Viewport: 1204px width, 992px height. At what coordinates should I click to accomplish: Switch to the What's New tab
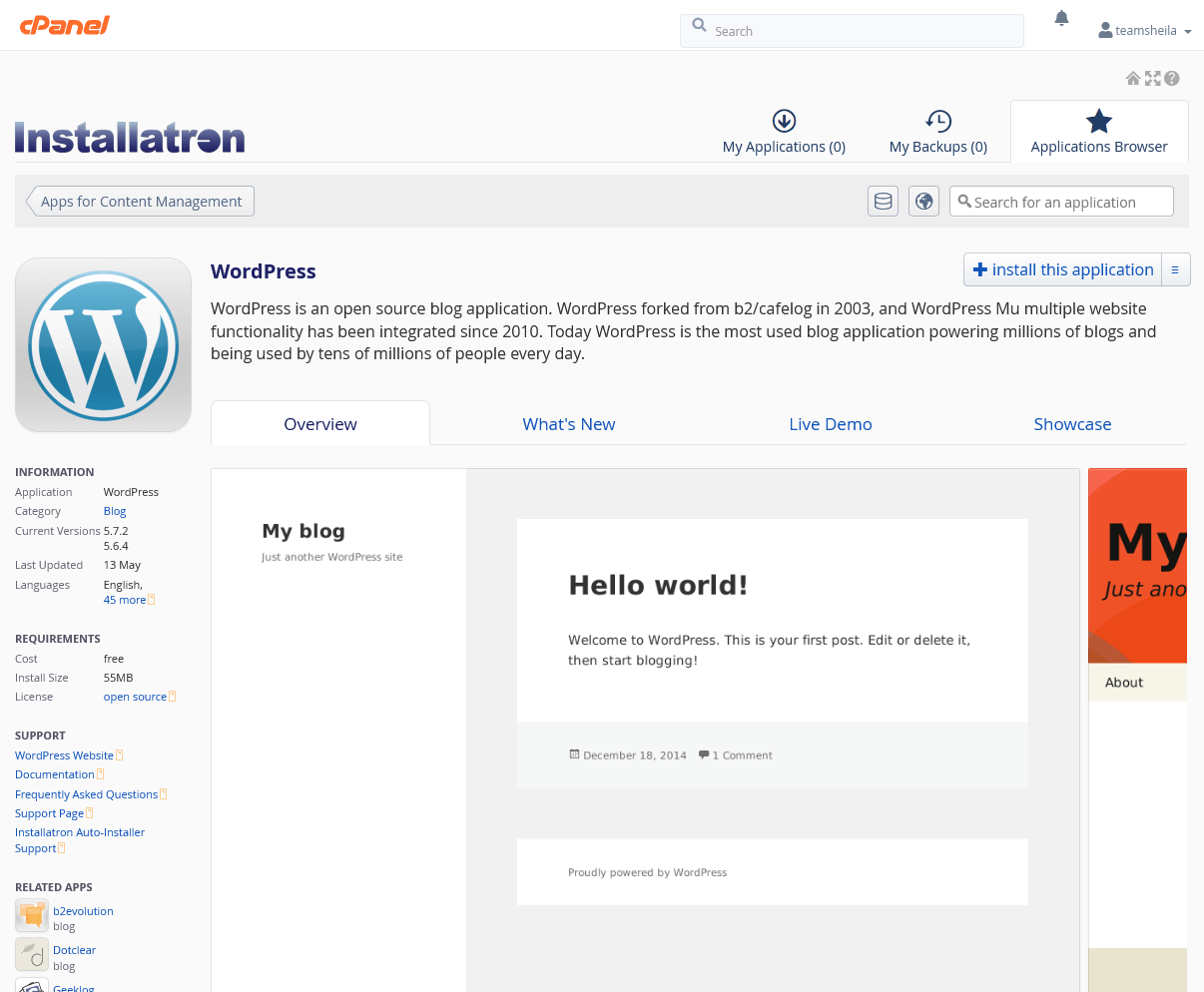point(569,424)
